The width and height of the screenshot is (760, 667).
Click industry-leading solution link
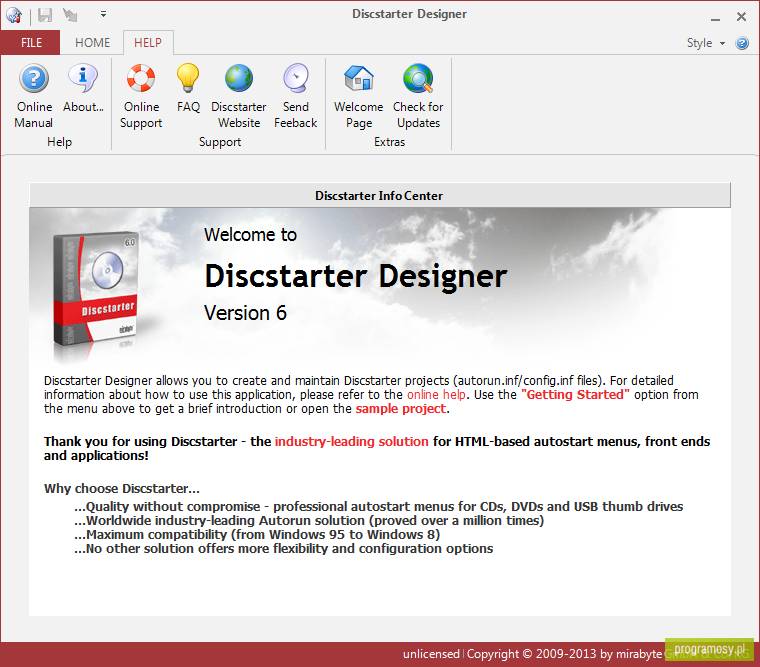click(x=352, y=442)
